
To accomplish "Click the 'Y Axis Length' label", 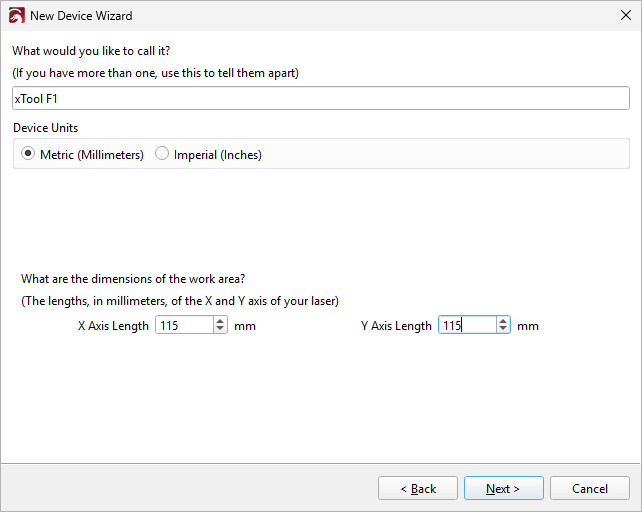I will (396, 326).
